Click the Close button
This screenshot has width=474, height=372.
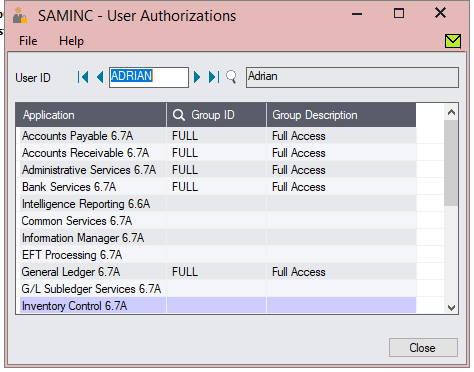[423, 348]
